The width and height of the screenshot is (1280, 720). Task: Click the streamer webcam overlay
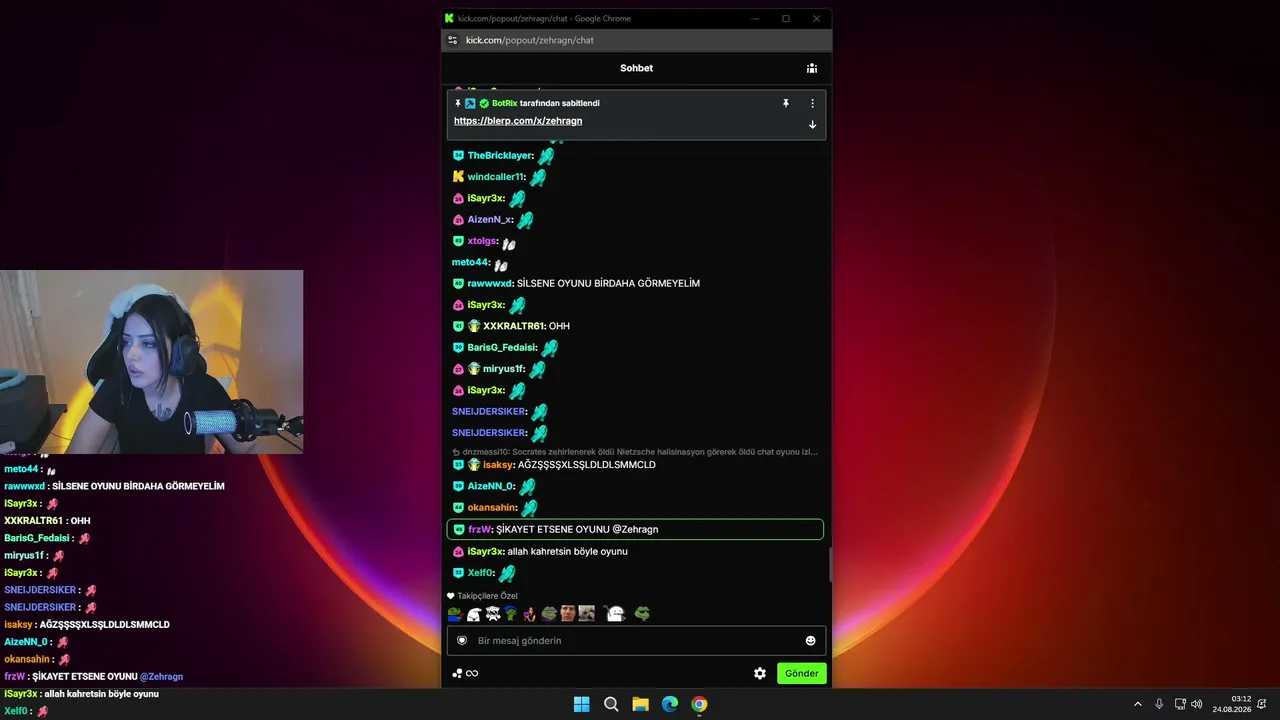tap(151, 361)
